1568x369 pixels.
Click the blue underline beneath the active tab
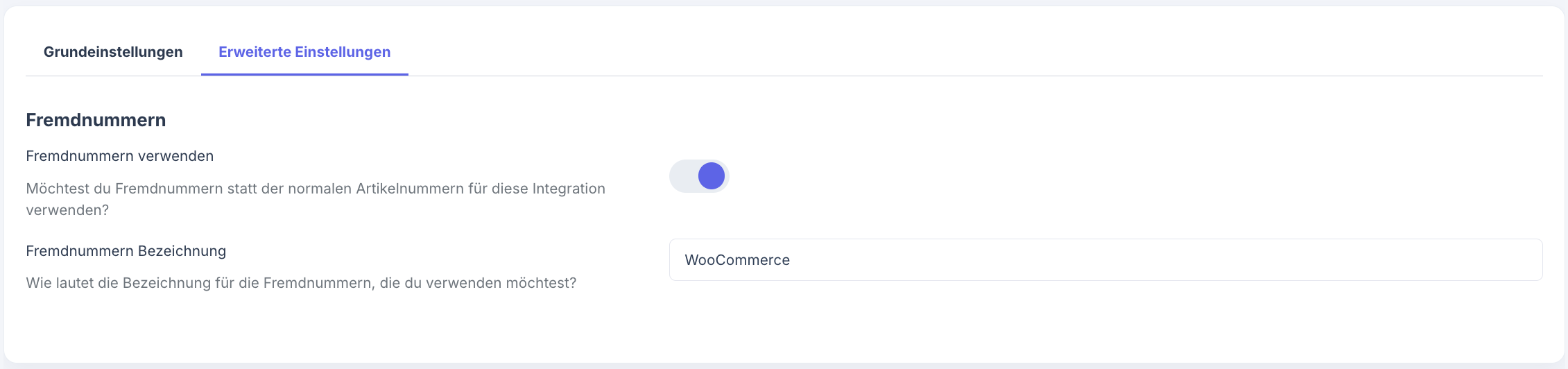coord(304,74)
